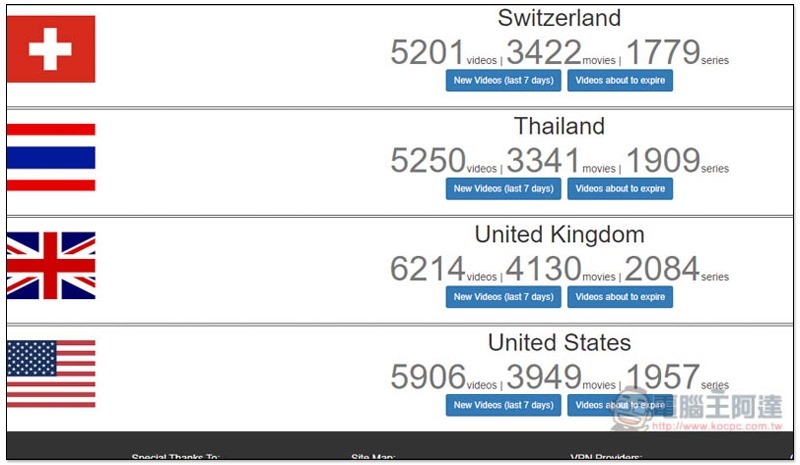Select Videos about to expire for United States
The image size is (800, 465).
point(620,405)
